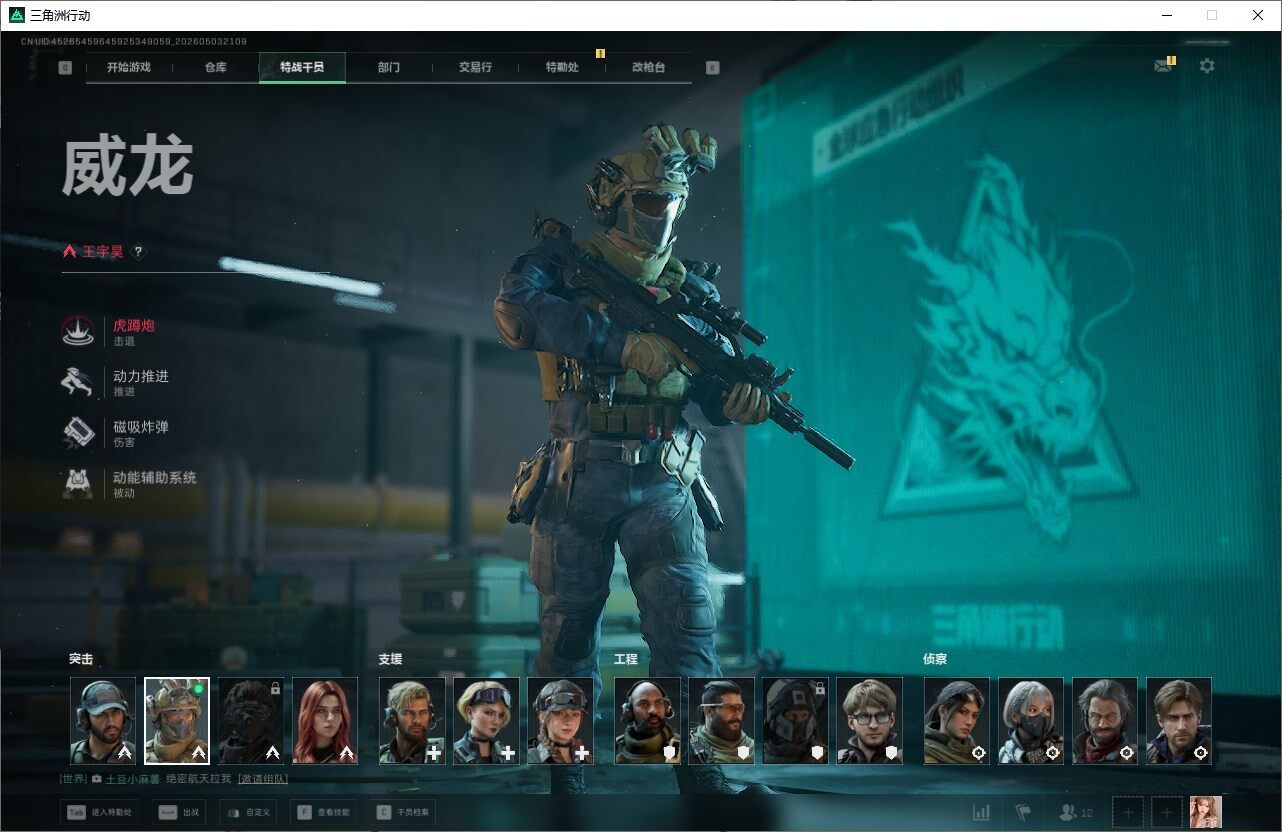Click the 进入特勤处 button

click(x=101, y=813)
